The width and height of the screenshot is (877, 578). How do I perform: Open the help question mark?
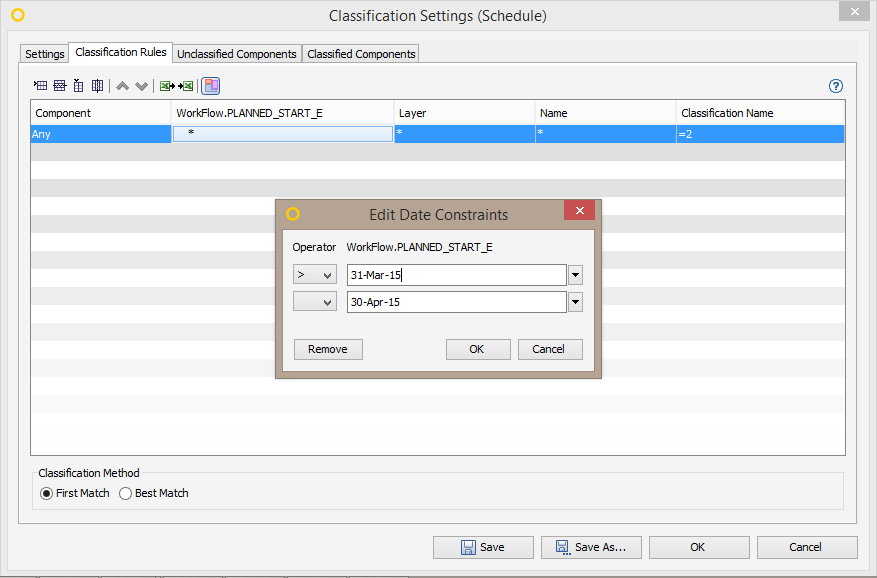(835, 86)
